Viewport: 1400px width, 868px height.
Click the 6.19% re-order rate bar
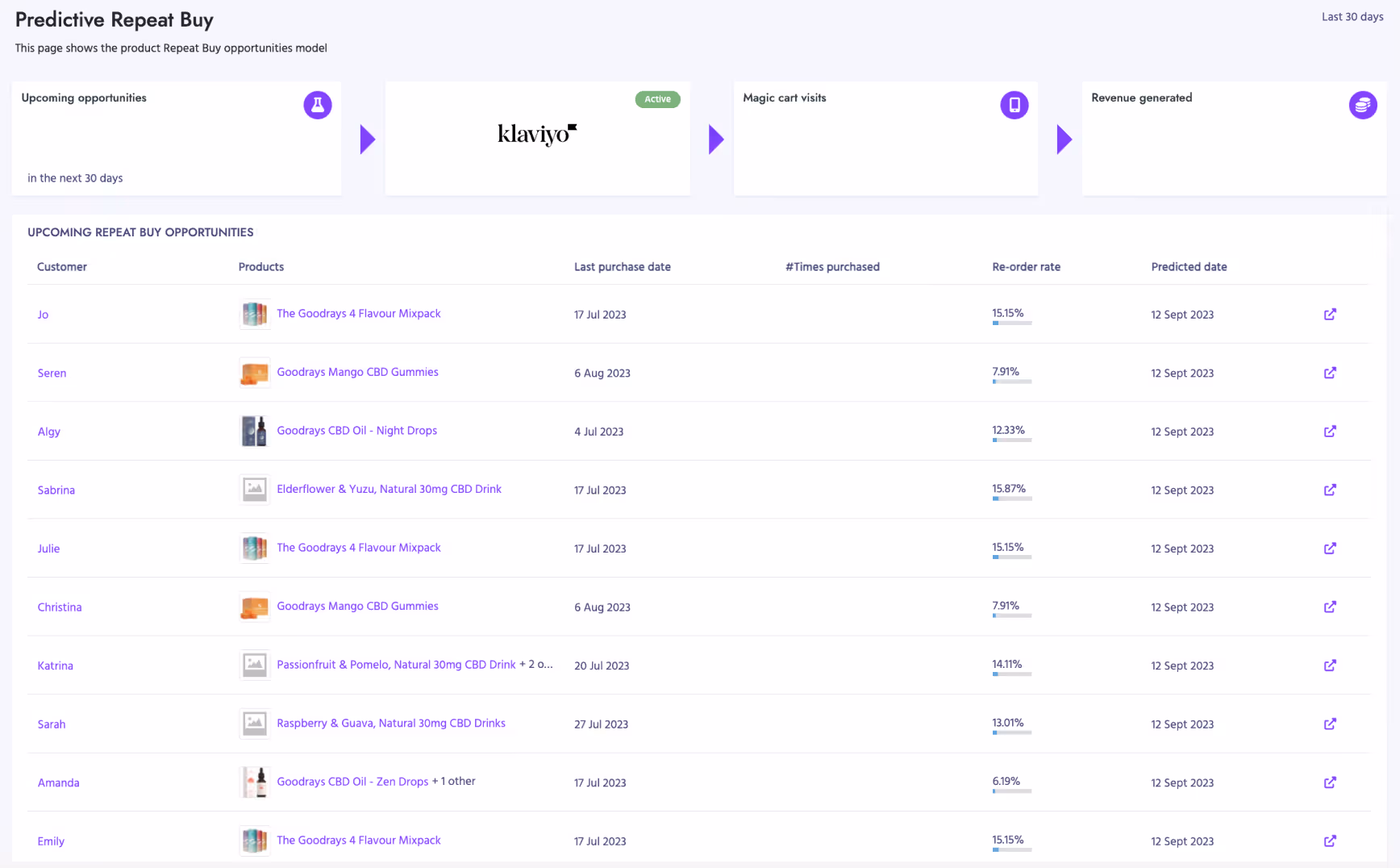(x=1012, y=791)
